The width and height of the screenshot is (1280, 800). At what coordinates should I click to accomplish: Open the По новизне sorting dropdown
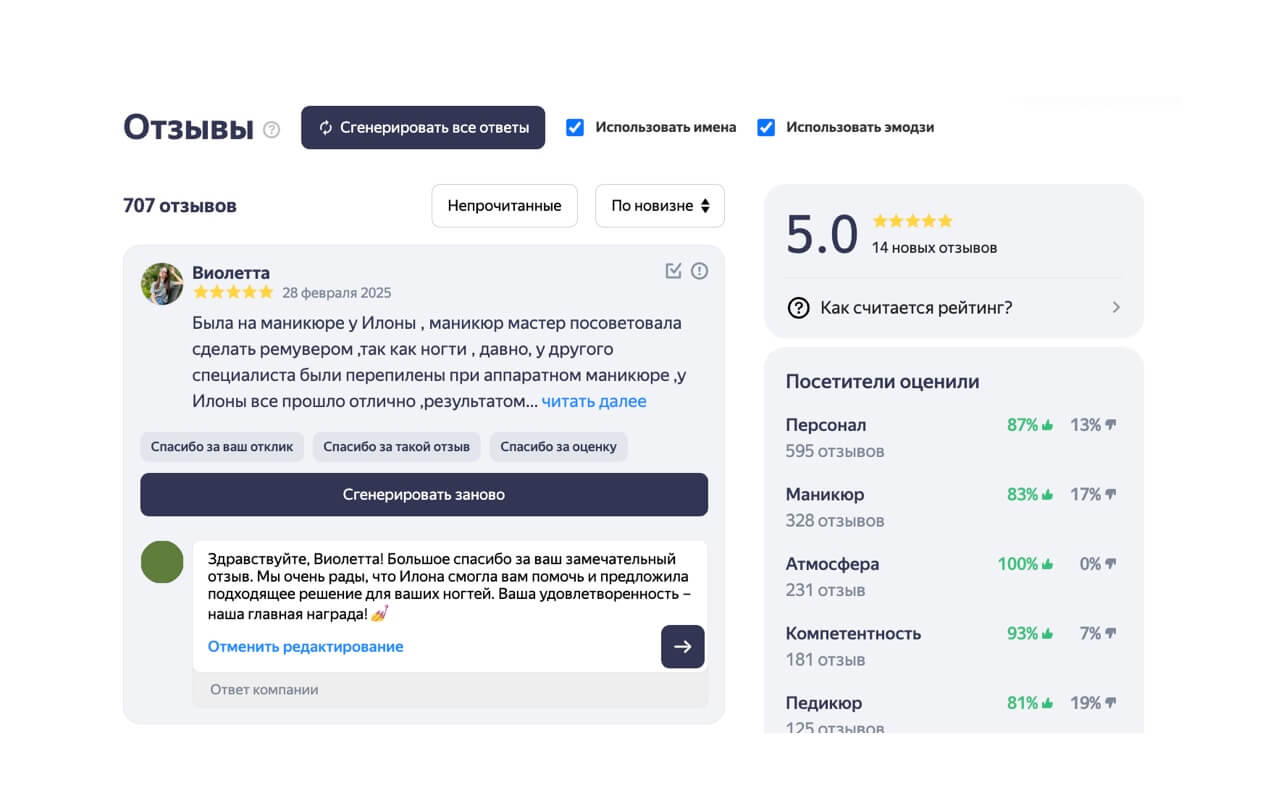coord(659,205)
